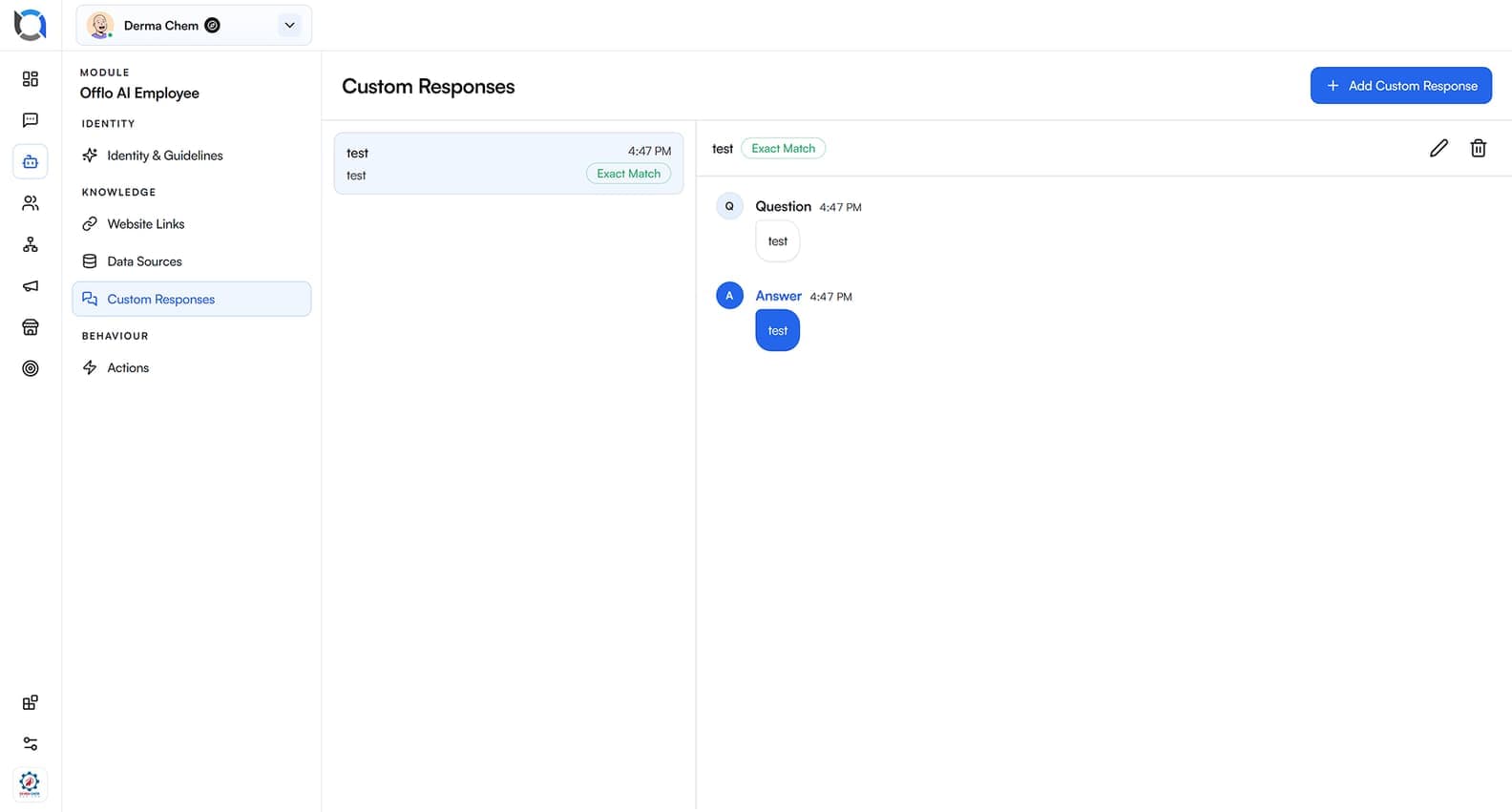The height and width of the screenshot is (812, 1512).
Task: Click the Derma Chem avatar image
Action: (100, 26)
